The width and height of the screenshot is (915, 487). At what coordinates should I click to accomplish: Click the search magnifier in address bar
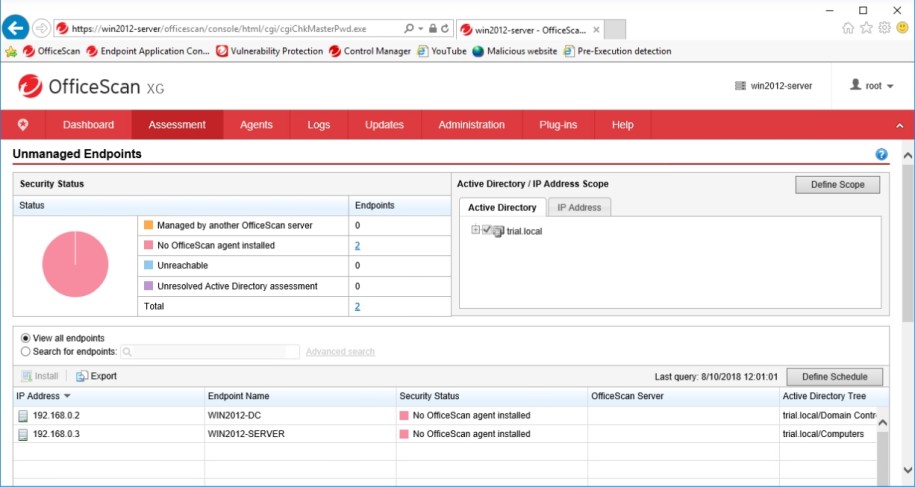pyautogui.click(x=408, y=28)
